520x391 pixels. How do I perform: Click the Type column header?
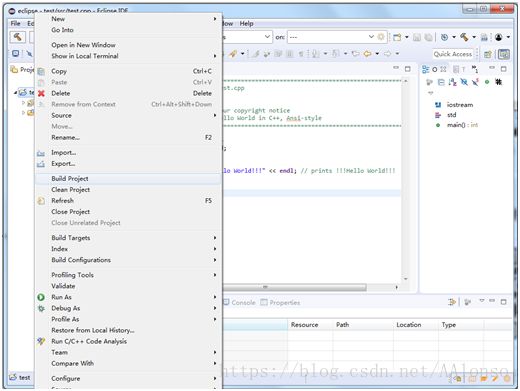461,325
